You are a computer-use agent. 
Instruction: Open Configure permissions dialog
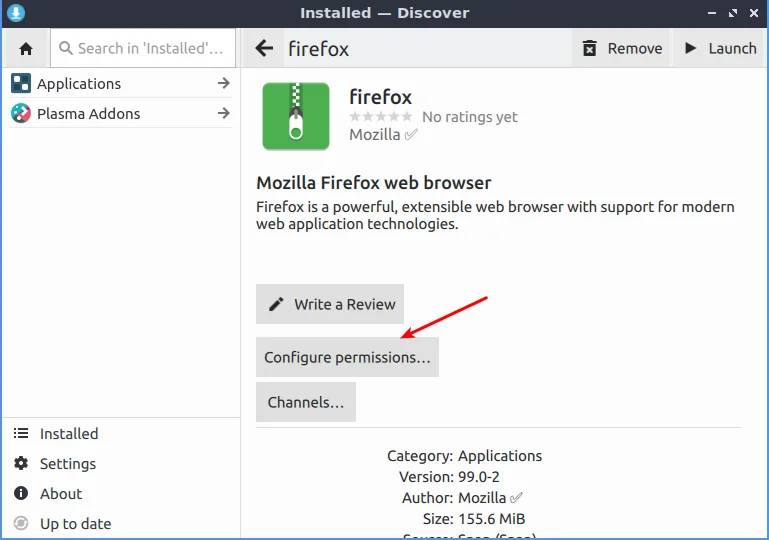347,357
